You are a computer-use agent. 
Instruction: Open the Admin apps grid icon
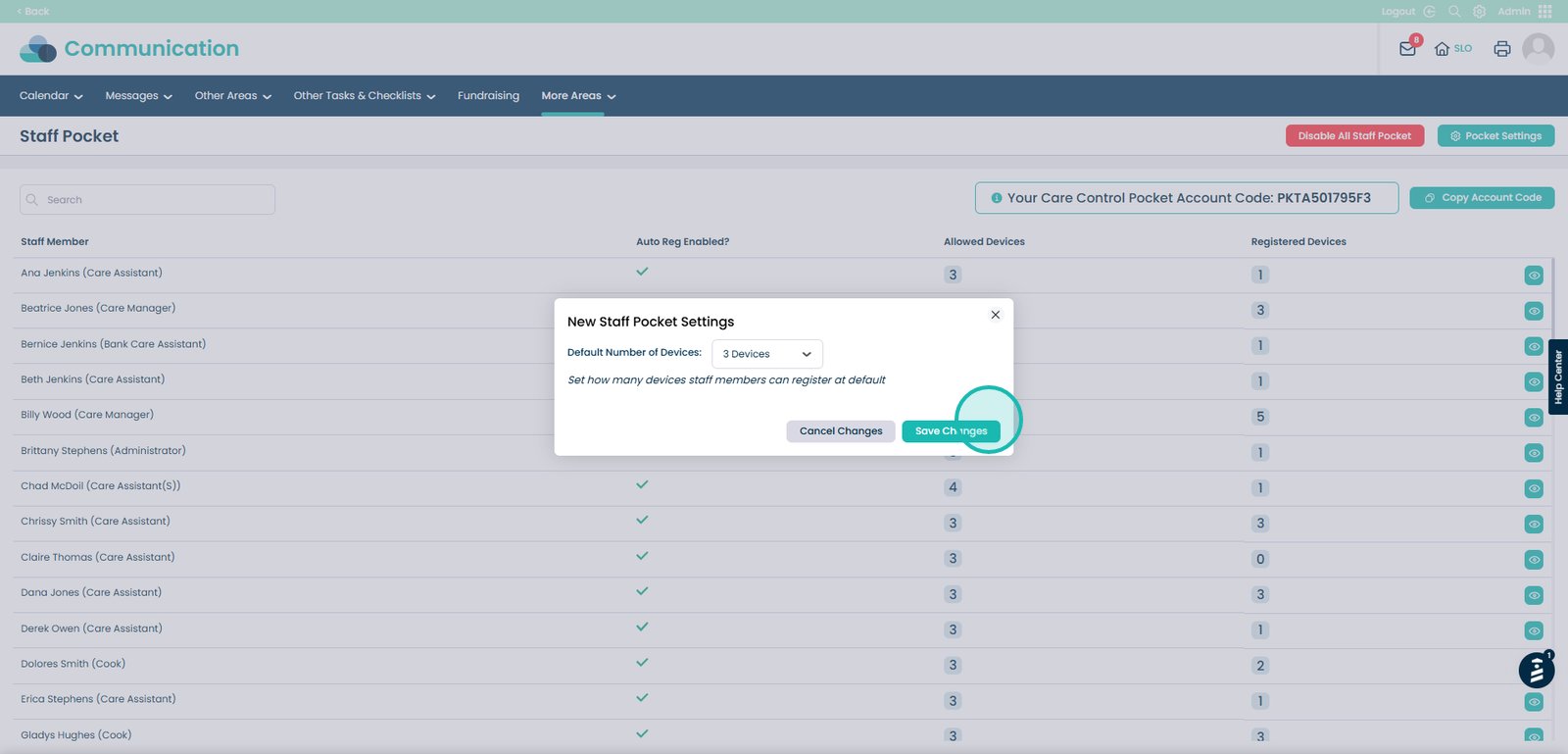coord(1544,12)
